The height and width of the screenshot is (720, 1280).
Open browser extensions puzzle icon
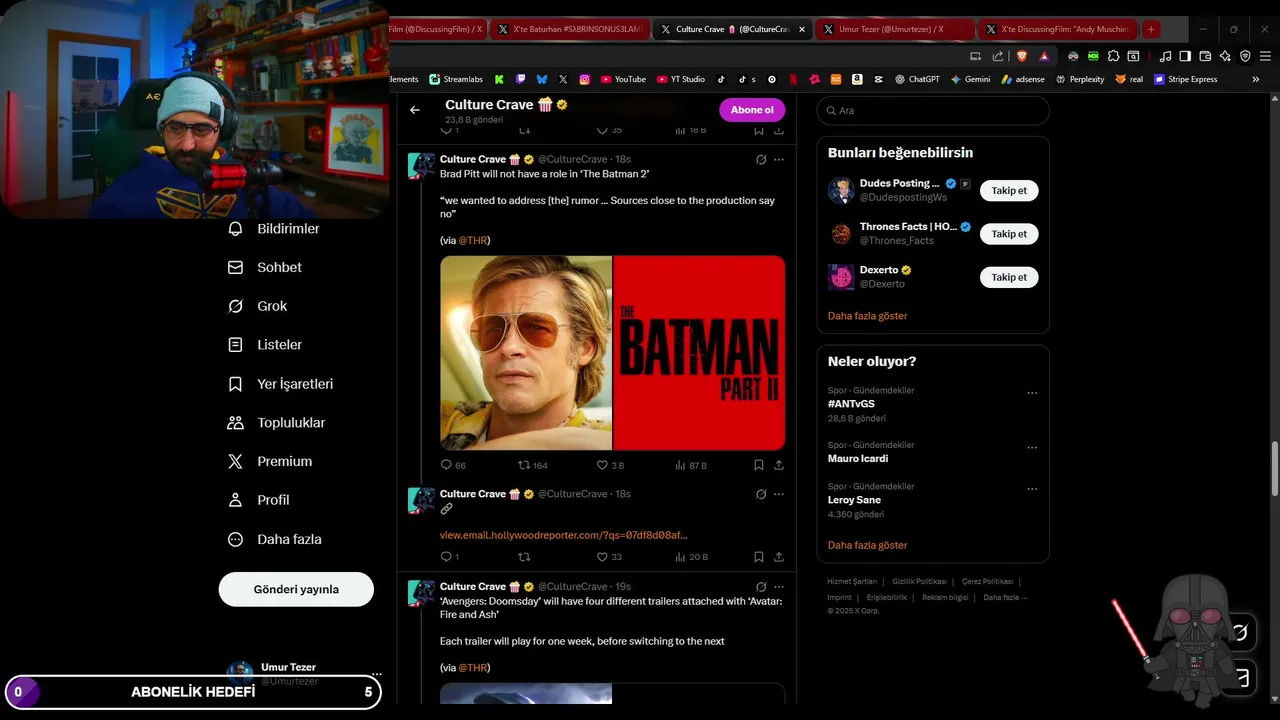point(1113,56)
